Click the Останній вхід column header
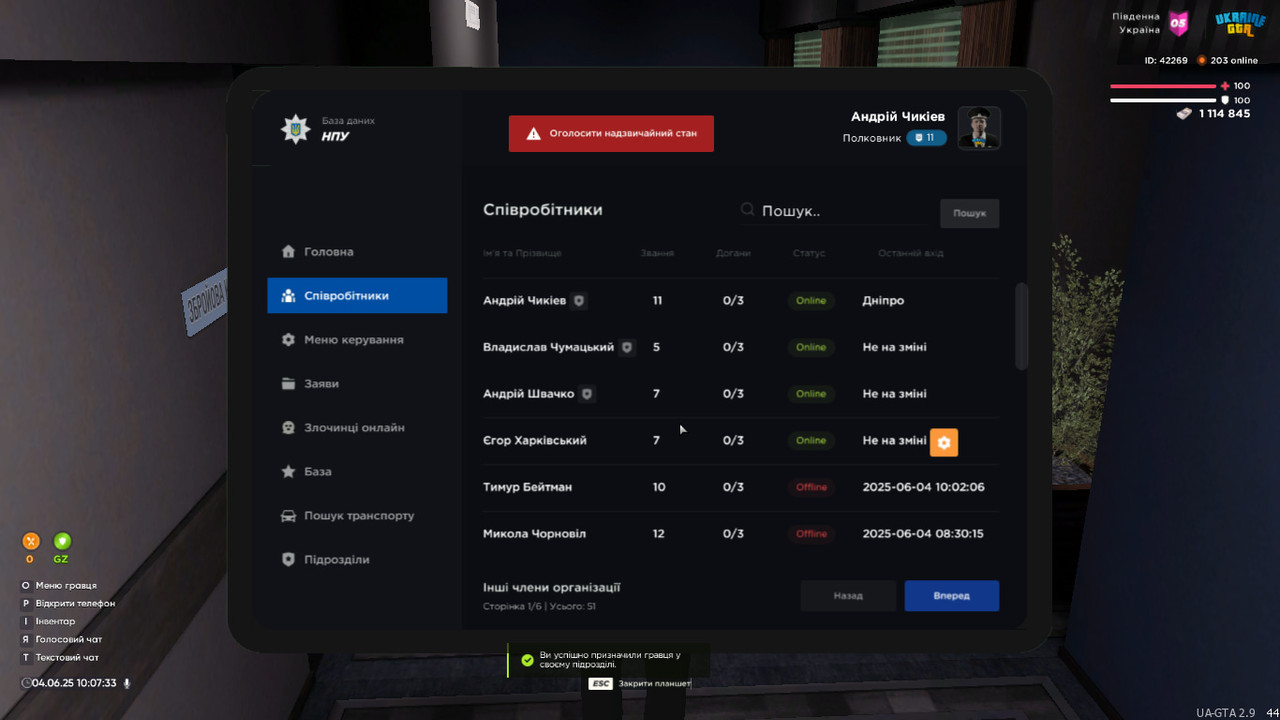 pos(911,253)
